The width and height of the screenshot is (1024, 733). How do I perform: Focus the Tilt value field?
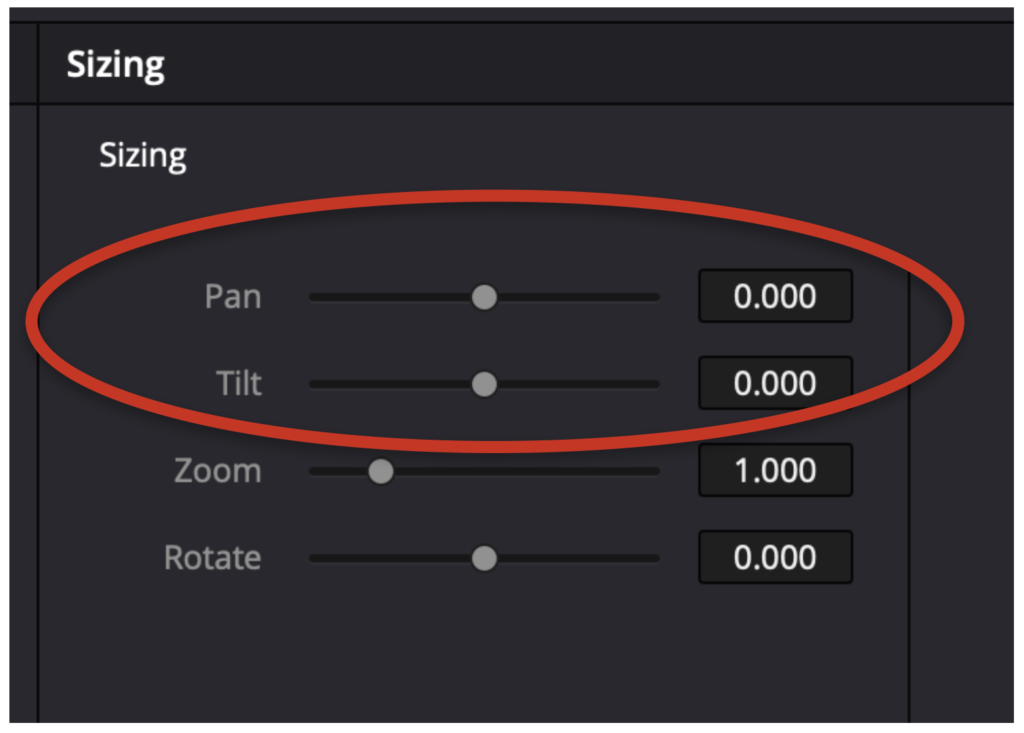click(775, 383)
